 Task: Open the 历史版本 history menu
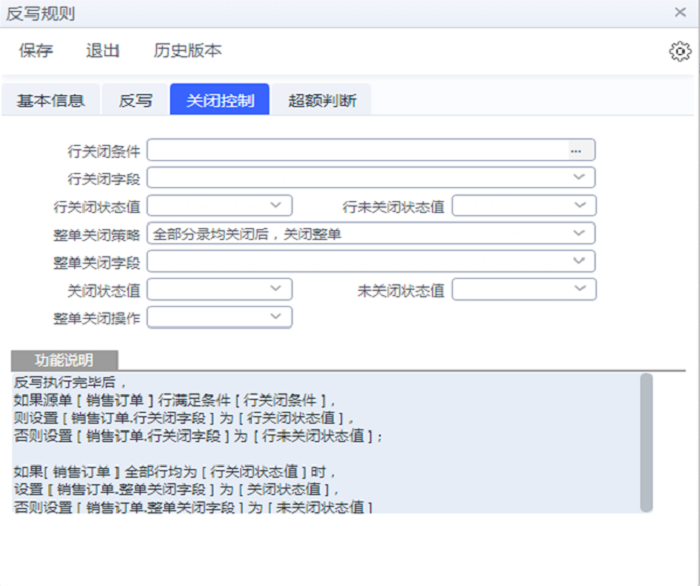[x=187, y=51]
